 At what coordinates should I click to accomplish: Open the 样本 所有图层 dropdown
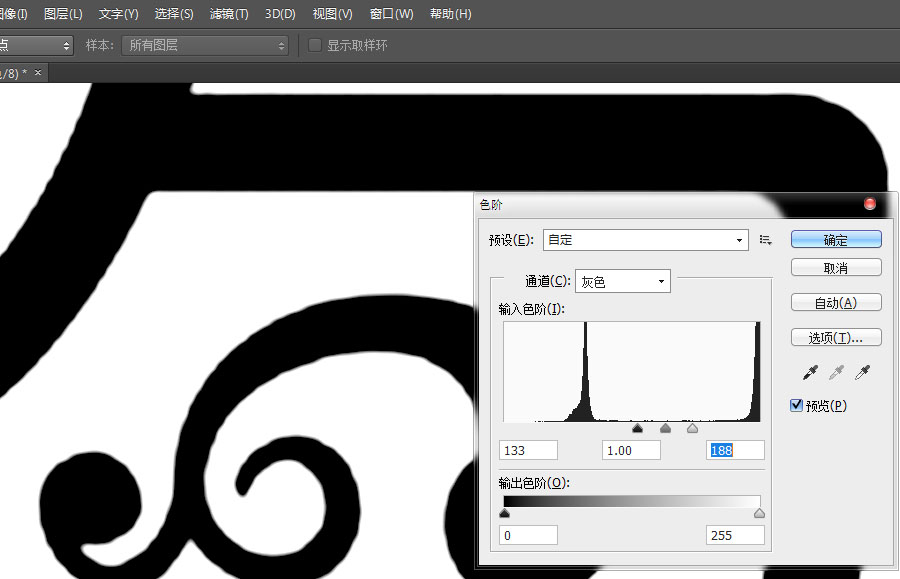pos(204,46)
